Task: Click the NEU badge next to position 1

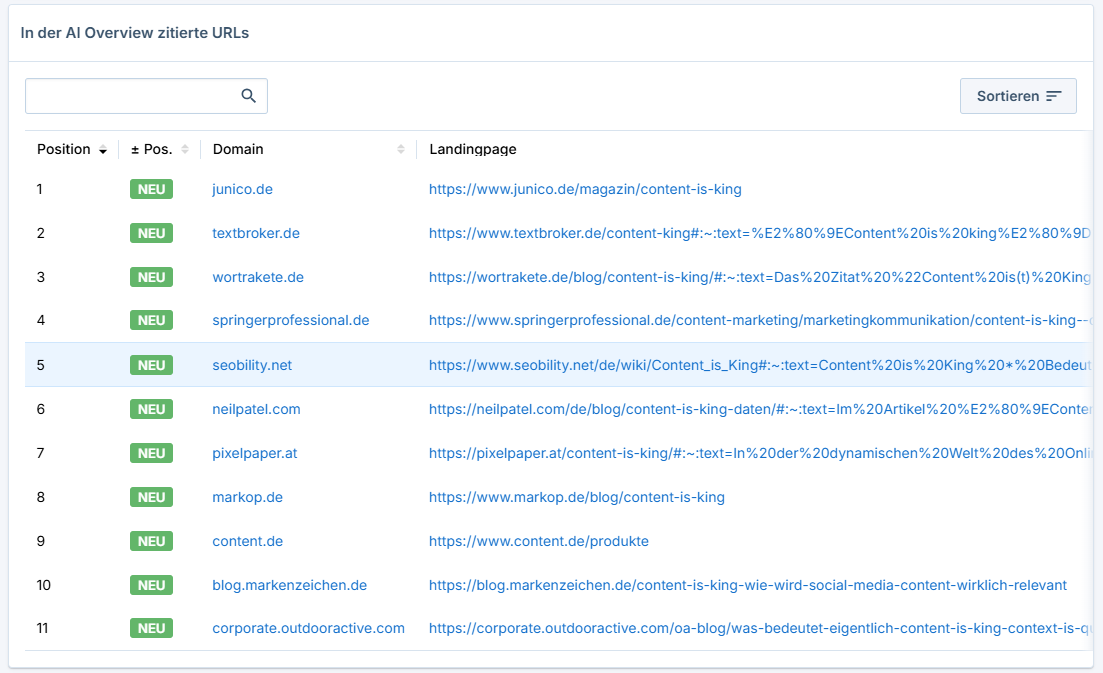Action: tap(150, 188)
